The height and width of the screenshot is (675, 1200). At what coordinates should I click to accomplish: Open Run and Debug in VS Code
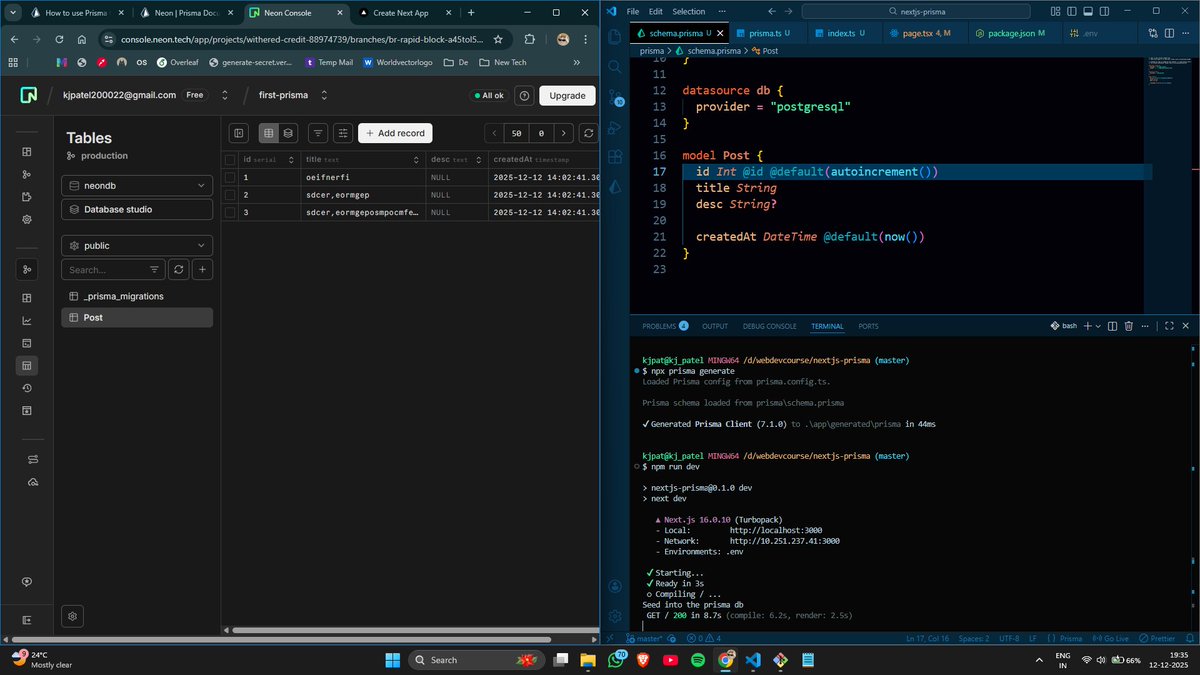617,128
